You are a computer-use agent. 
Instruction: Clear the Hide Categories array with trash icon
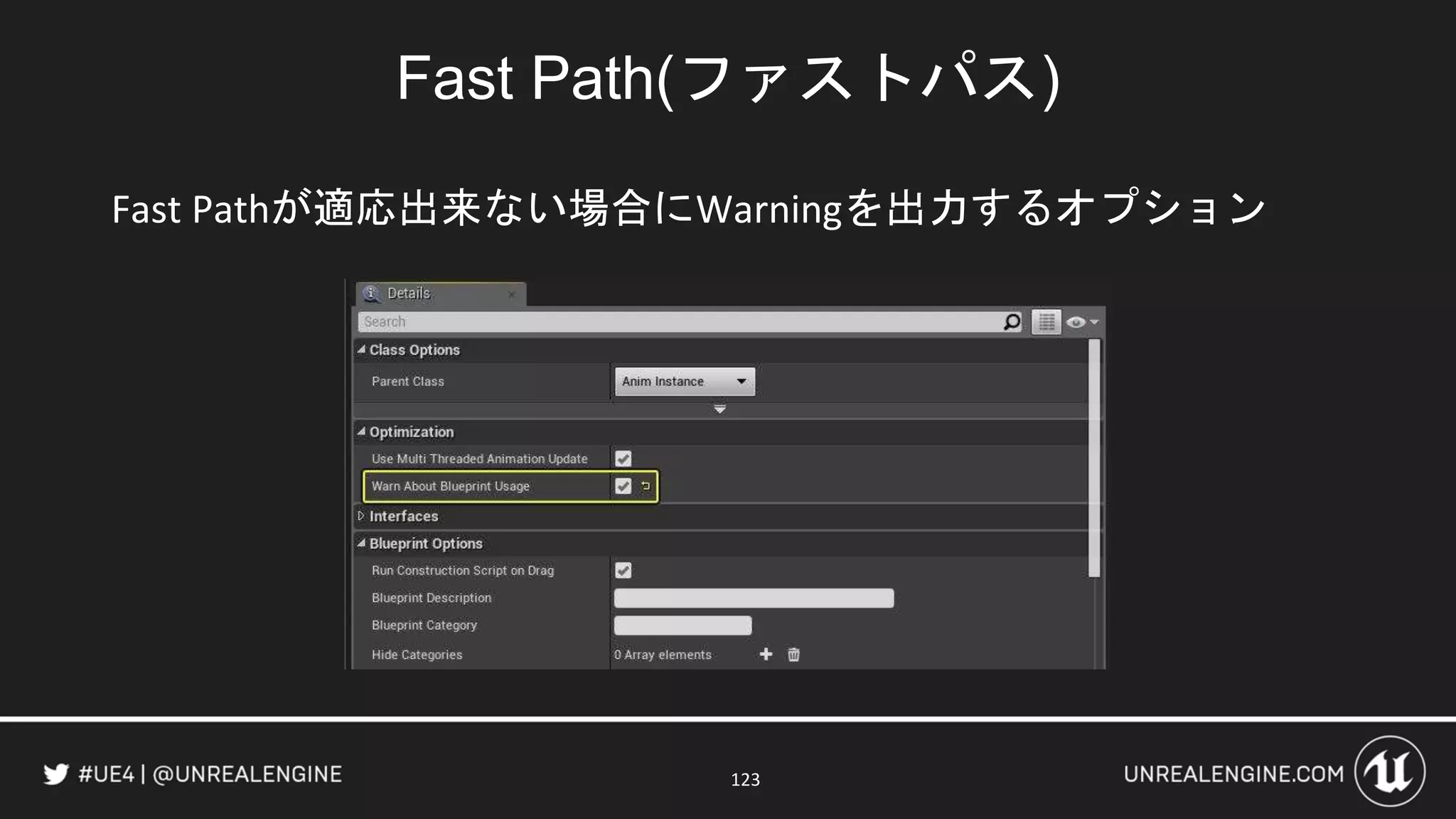tap(793, 654)
